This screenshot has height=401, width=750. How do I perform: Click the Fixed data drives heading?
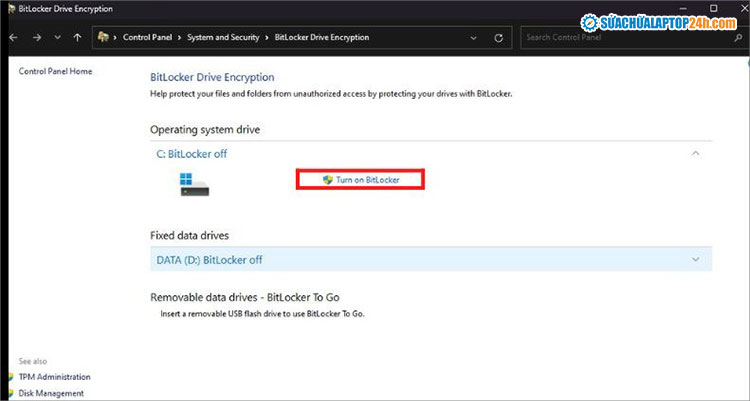[189, 235]
